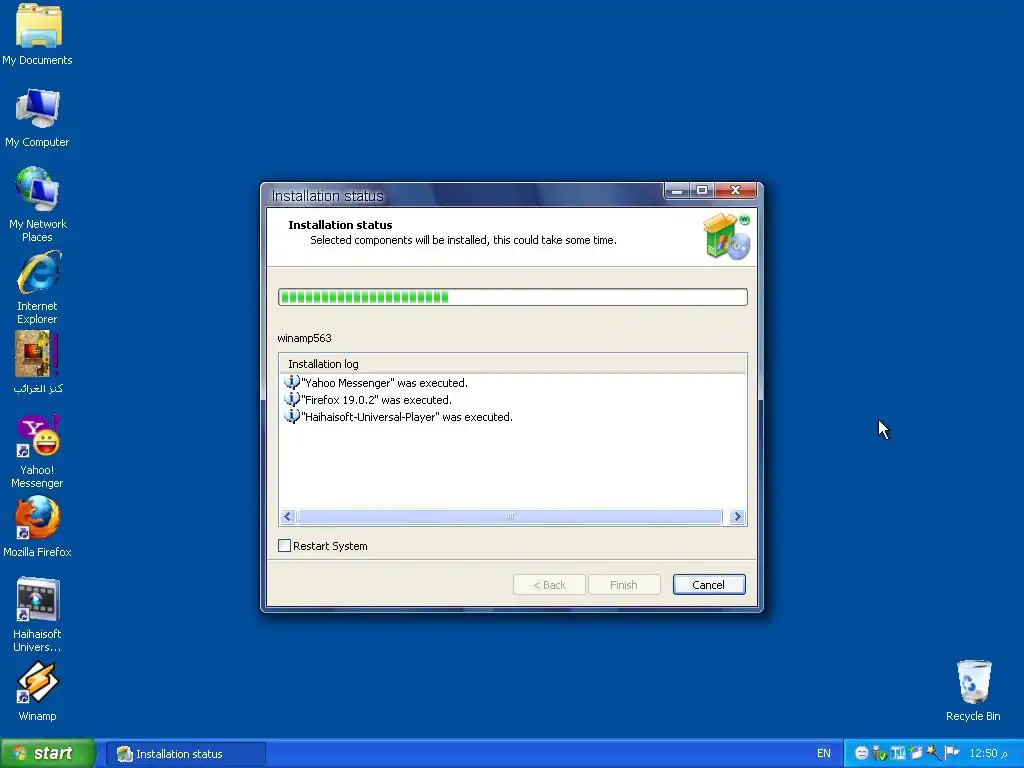Click the TI-style columns tray icon
The height and width of the screenshot is (768, 1024).
coord(898,753)
